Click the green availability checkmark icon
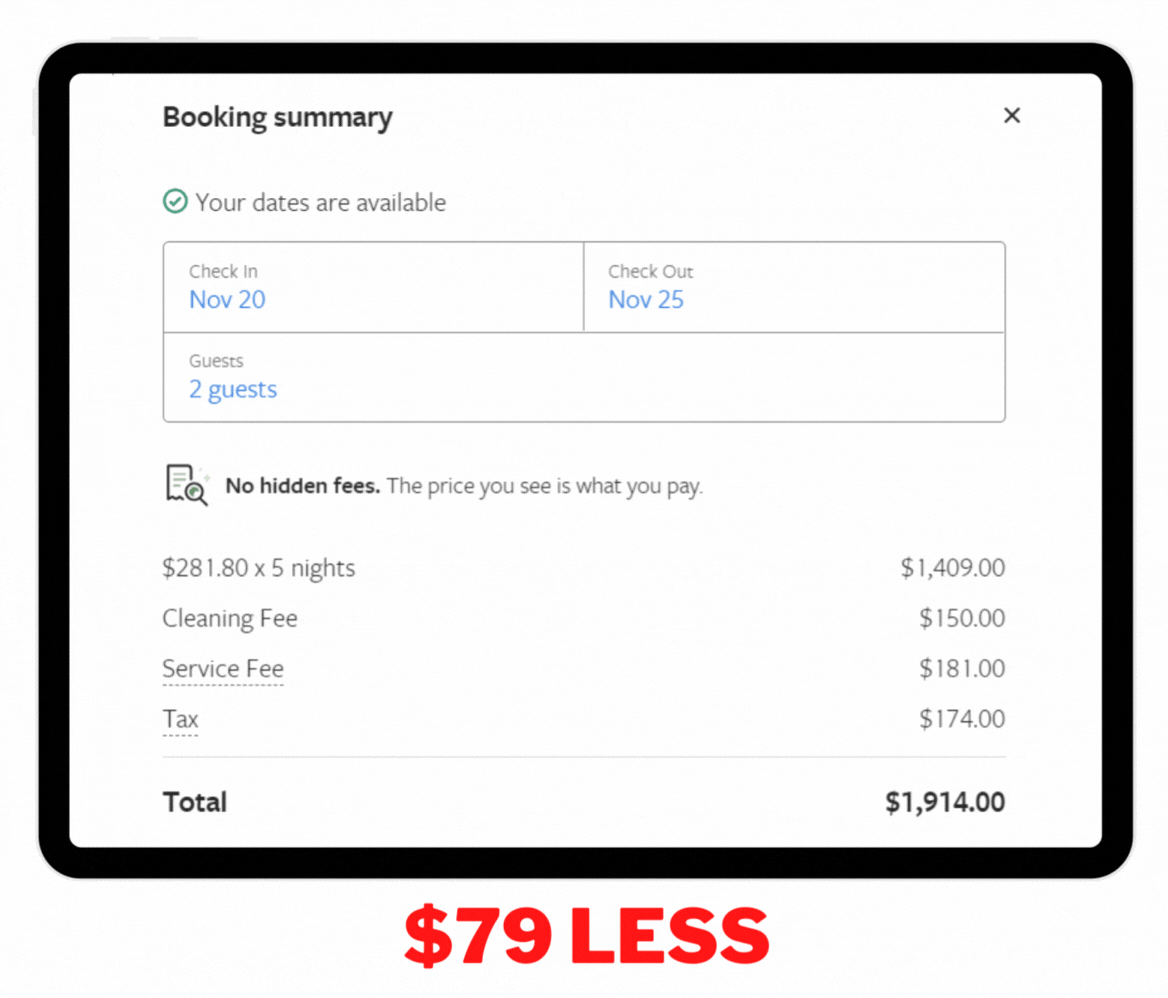The width and height of the screenshot is (1168, 998). (175, 202)
